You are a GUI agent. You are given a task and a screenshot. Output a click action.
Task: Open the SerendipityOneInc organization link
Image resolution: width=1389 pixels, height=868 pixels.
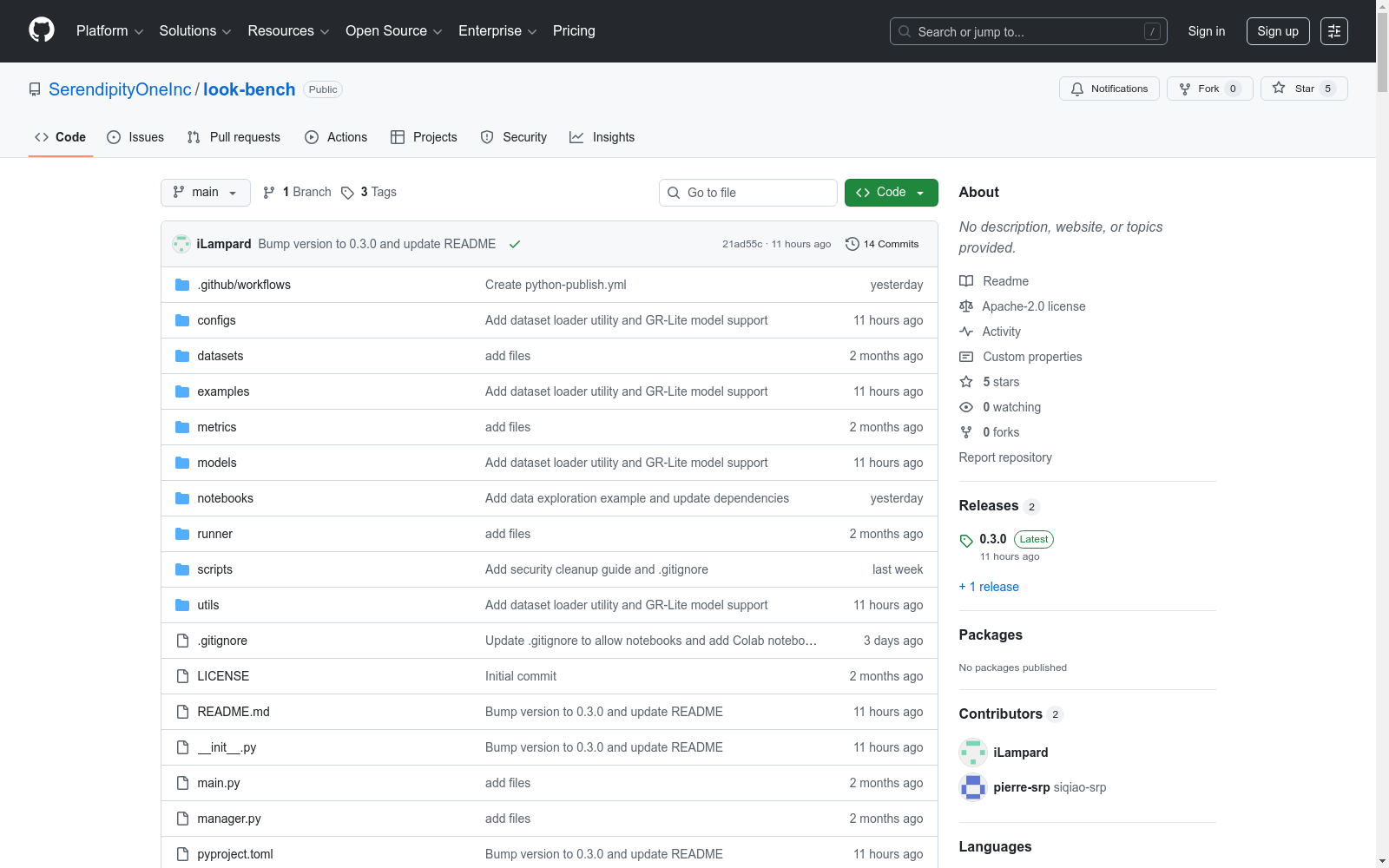[x=120, y=89]
